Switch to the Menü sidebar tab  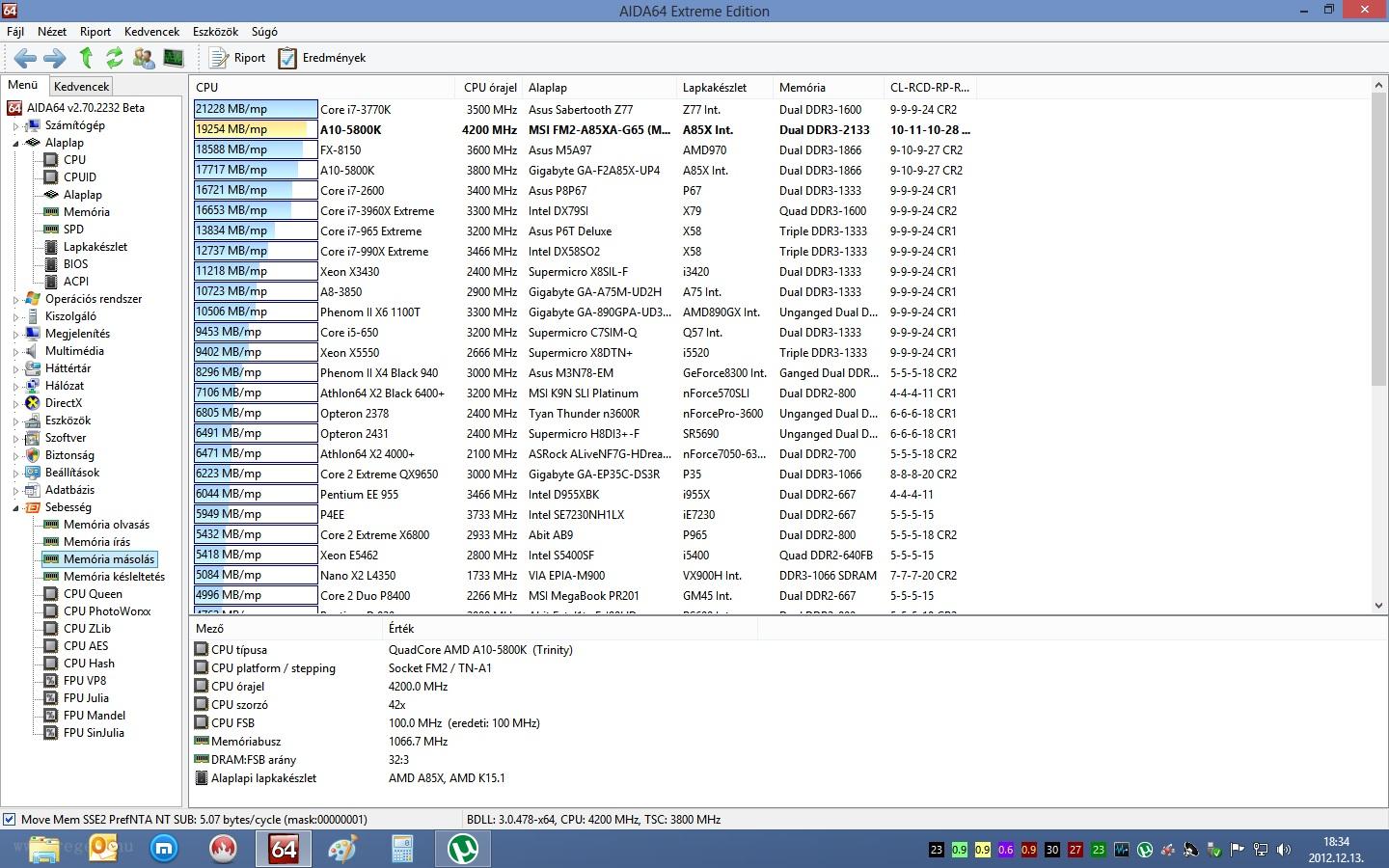[x=23, y=85]
